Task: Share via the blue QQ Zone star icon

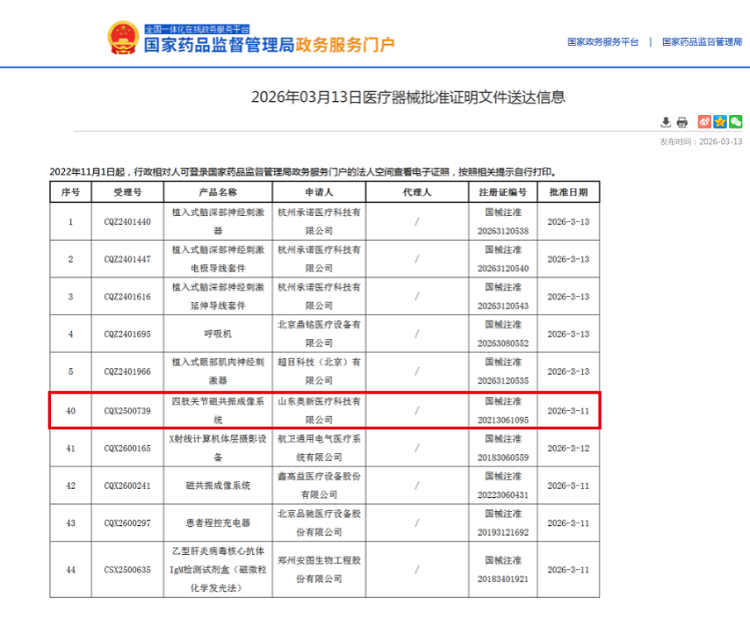Action: pyautogui.click(x=720, y=122)
